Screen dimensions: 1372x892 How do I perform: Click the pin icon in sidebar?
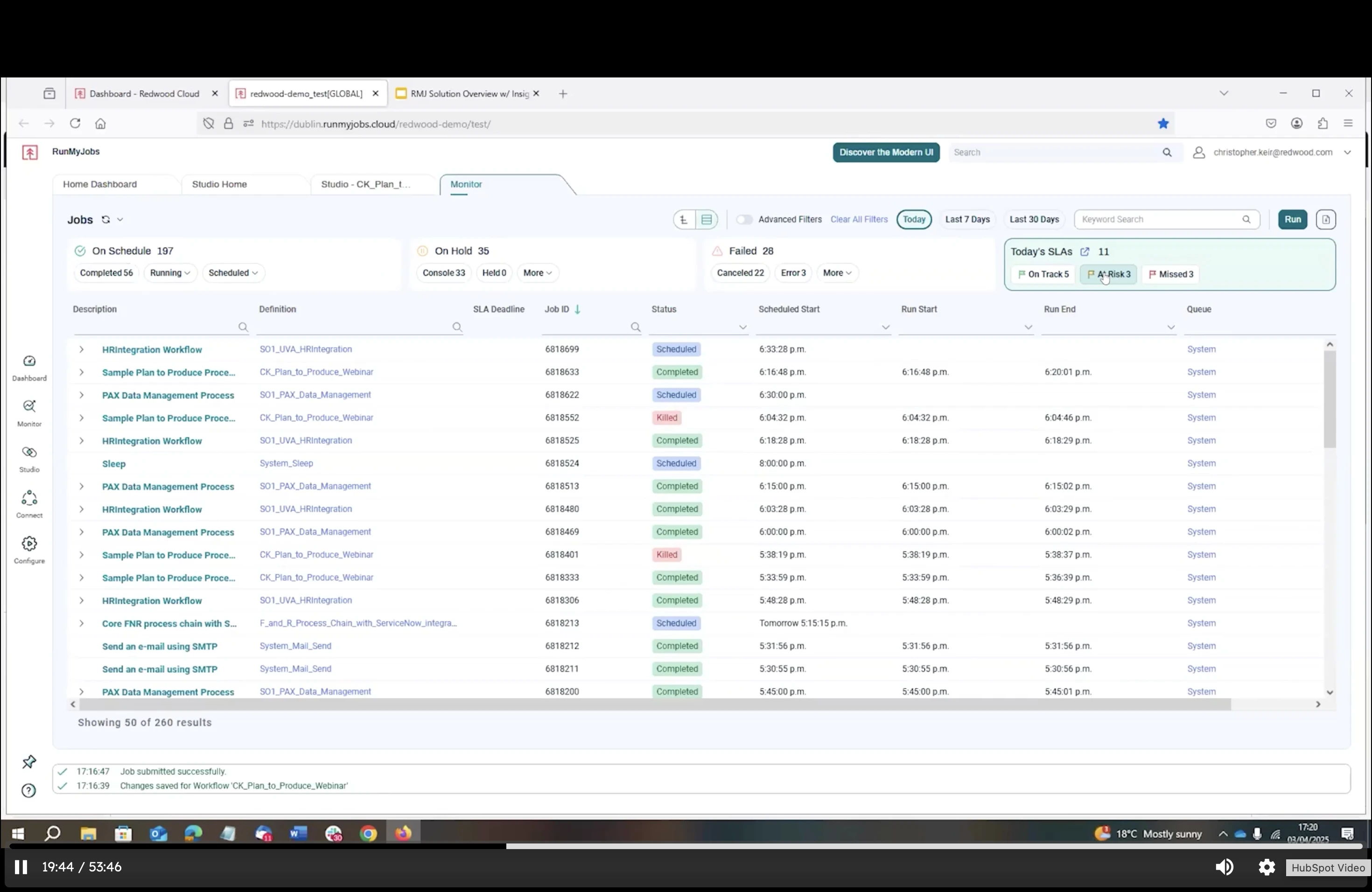coord(29,762)
